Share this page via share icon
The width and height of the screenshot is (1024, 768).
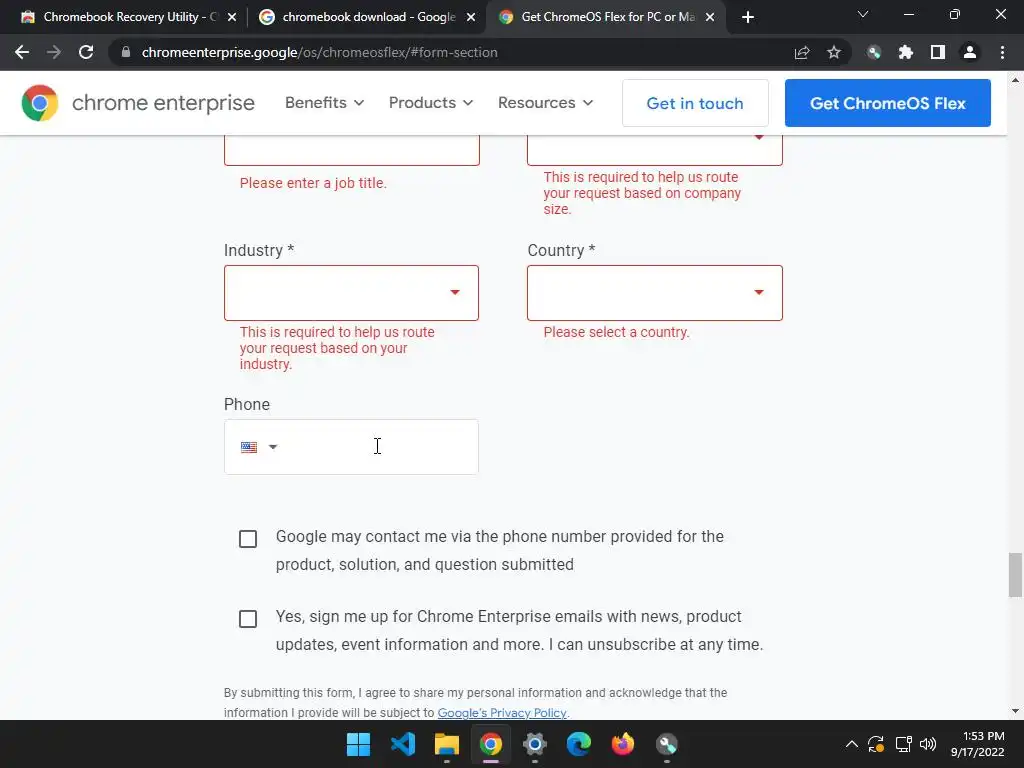[x=802, y=52]
